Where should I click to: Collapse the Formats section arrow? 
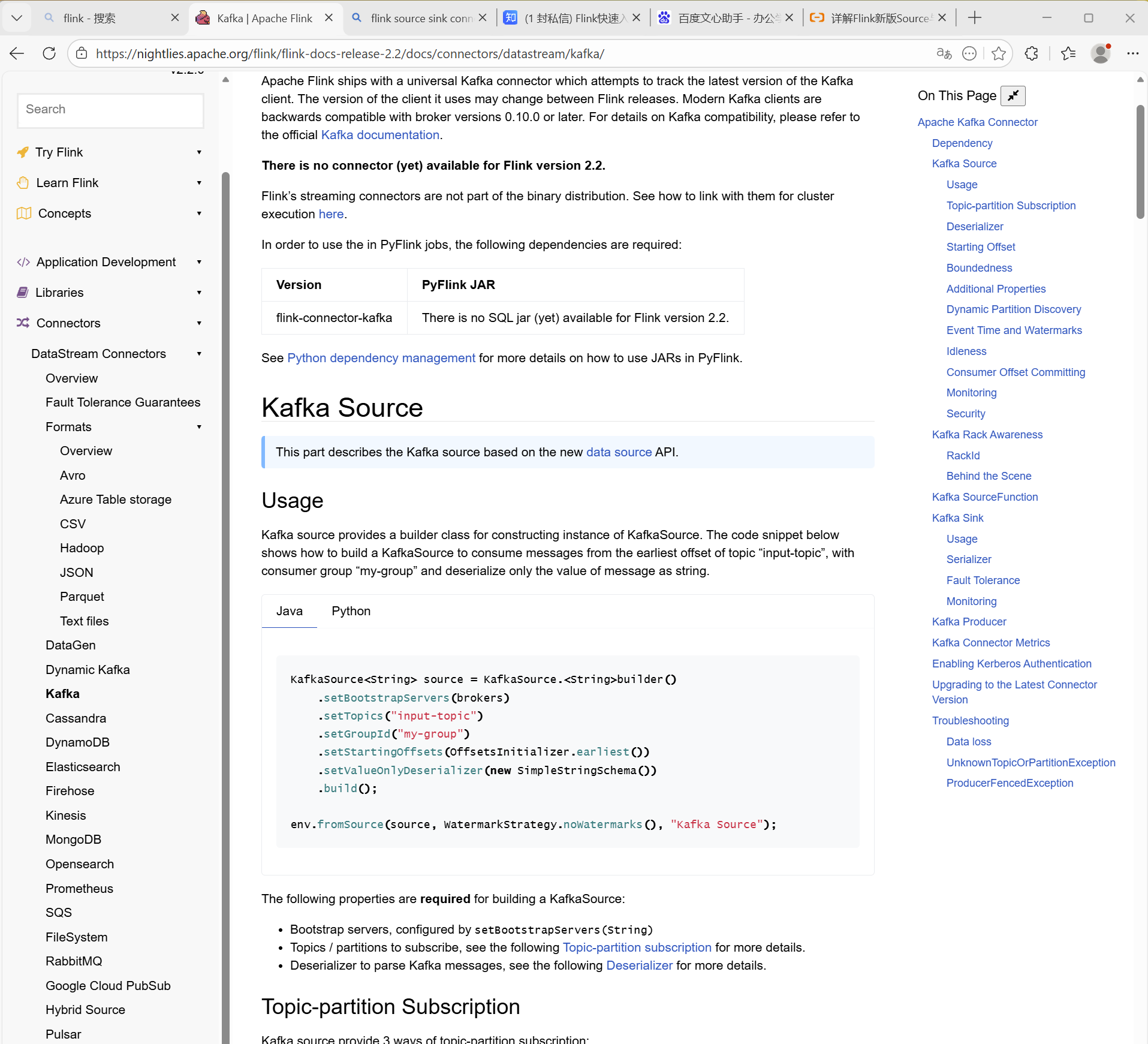coord(199,427)
